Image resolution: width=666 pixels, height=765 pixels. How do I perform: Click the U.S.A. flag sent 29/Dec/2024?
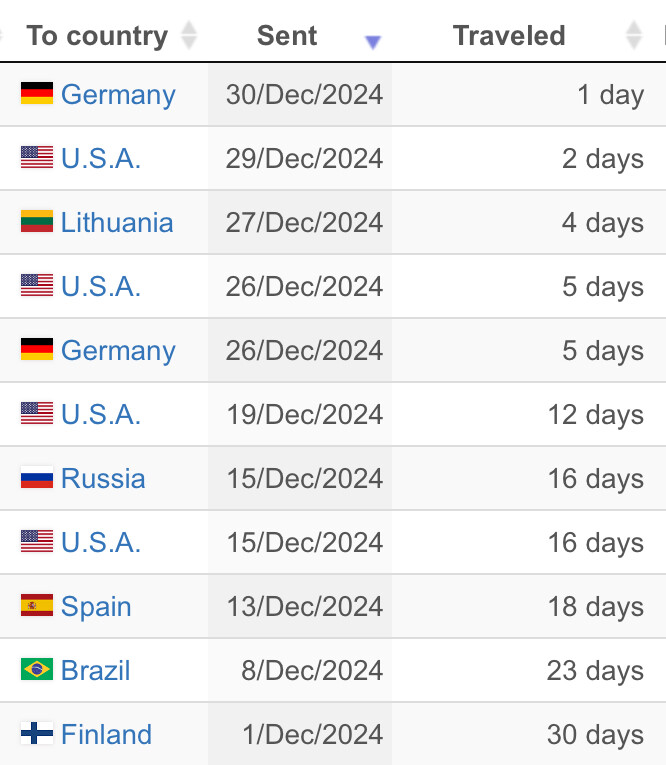pos(37,158)
